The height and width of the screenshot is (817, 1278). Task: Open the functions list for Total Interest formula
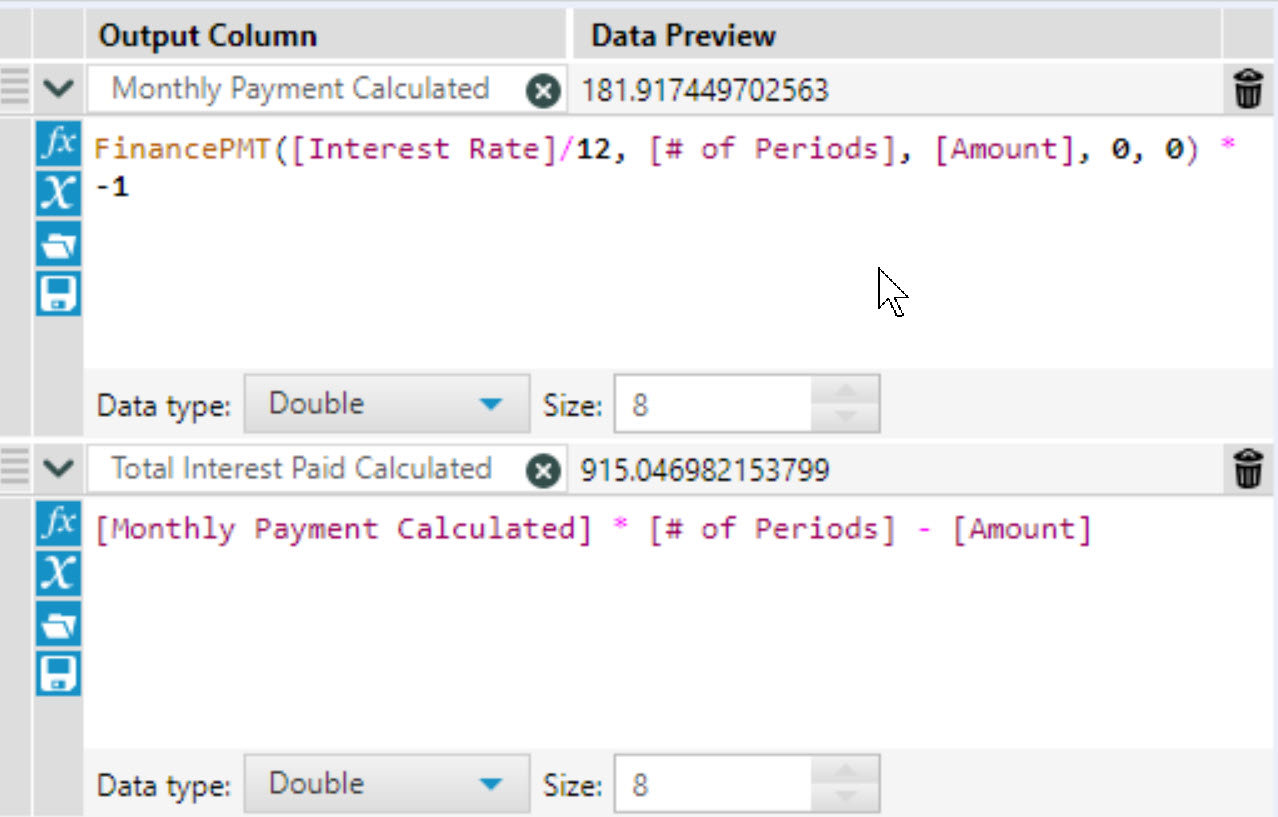coord(57,525)
